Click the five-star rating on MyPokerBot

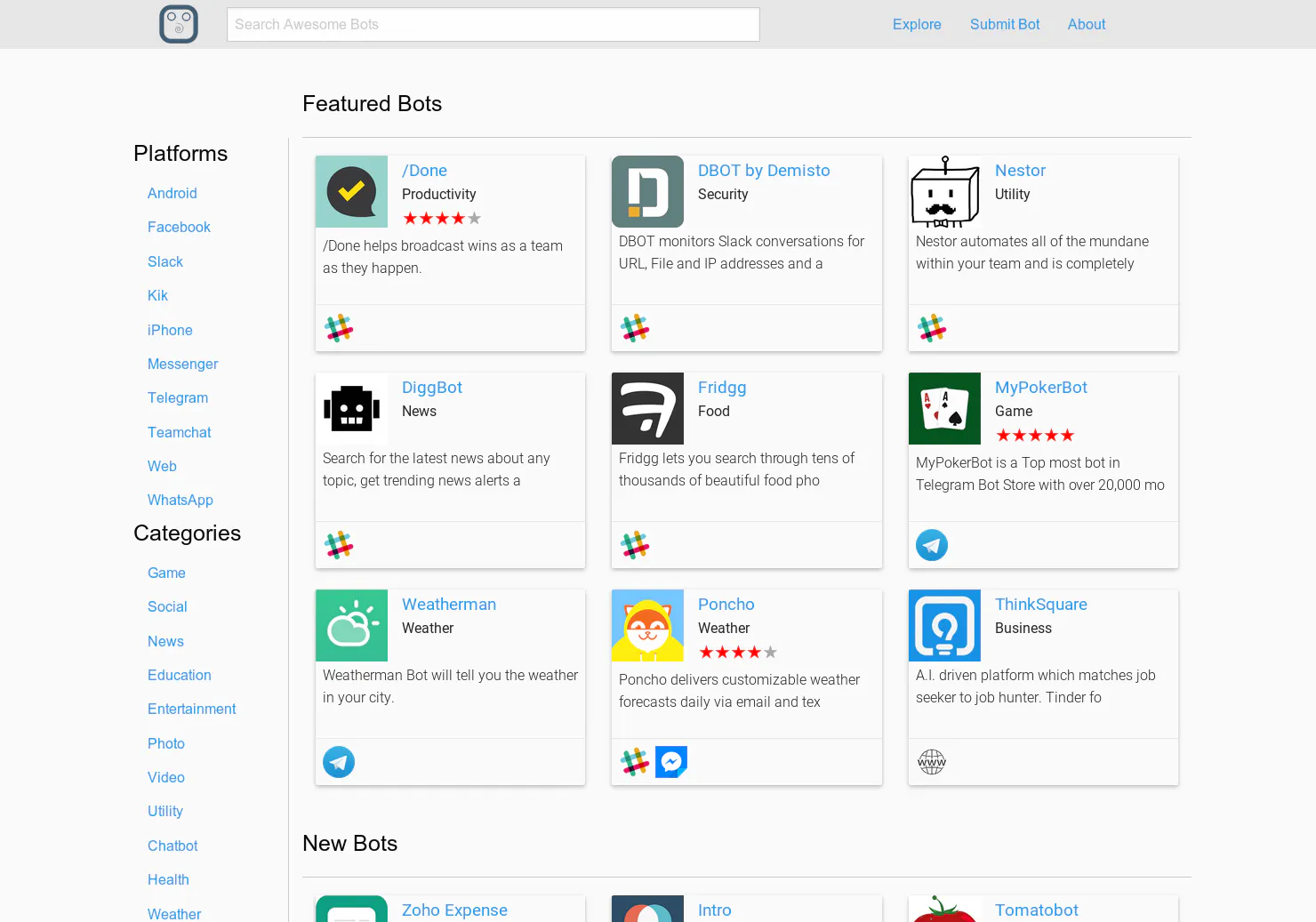coord(1035,435)
